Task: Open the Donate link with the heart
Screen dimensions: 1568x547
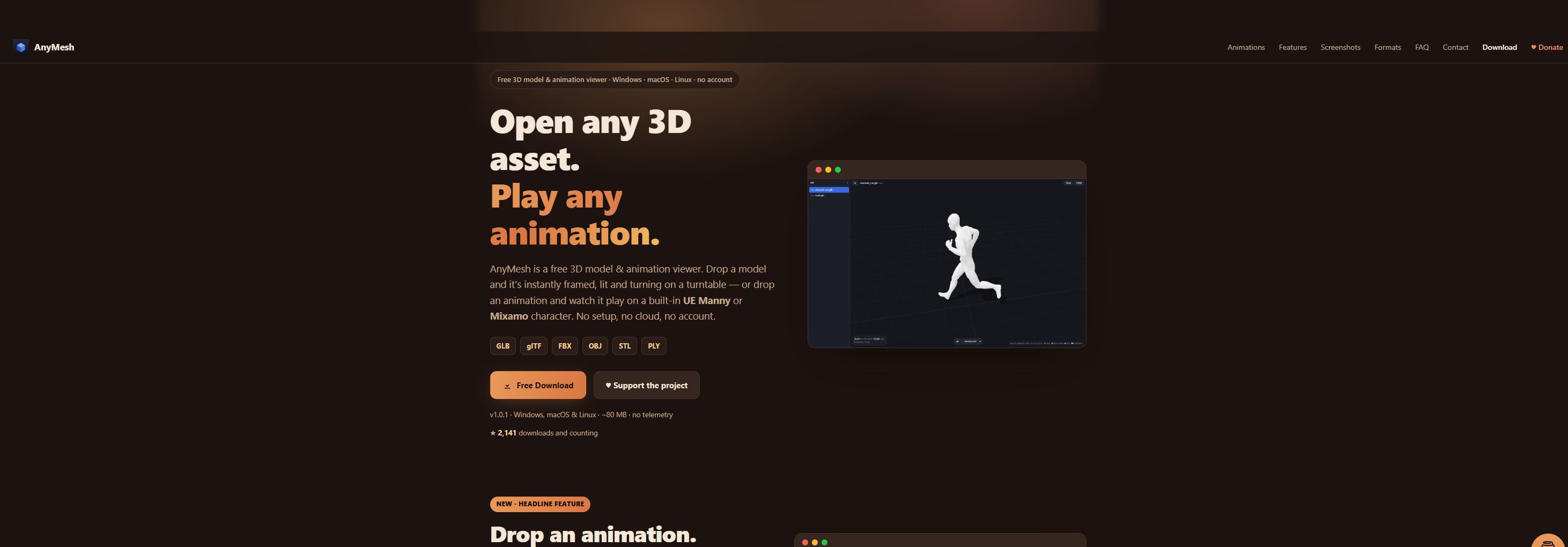Action: 1547,47
